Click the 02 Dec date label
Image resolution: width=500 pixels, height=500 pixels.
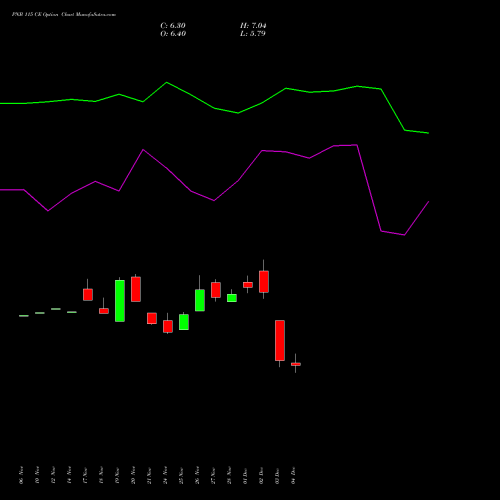261,475
